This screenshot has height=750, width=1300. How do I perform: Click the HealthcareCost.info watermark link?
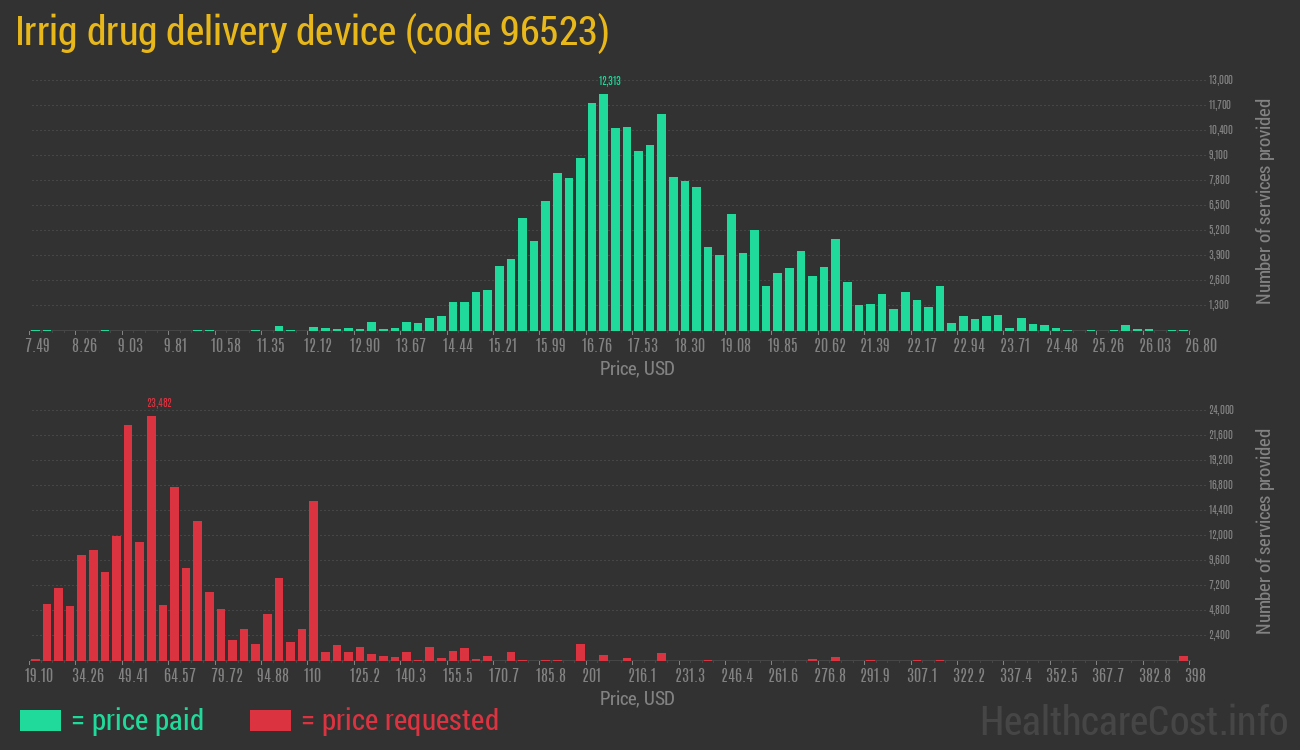(x=1133, y=720)
